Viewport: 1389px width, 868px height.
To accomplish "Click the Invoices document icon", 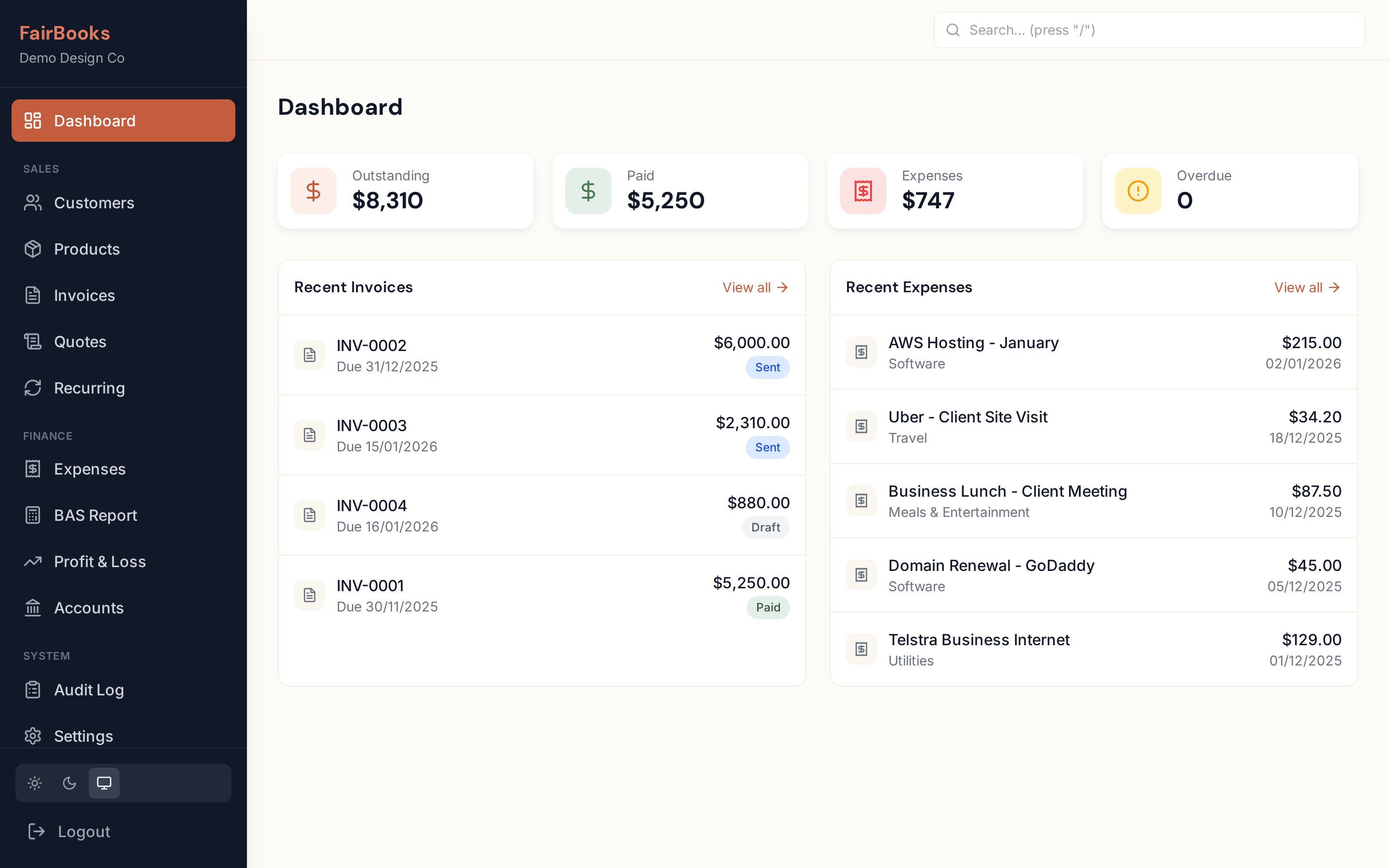I will pos(33,295).
